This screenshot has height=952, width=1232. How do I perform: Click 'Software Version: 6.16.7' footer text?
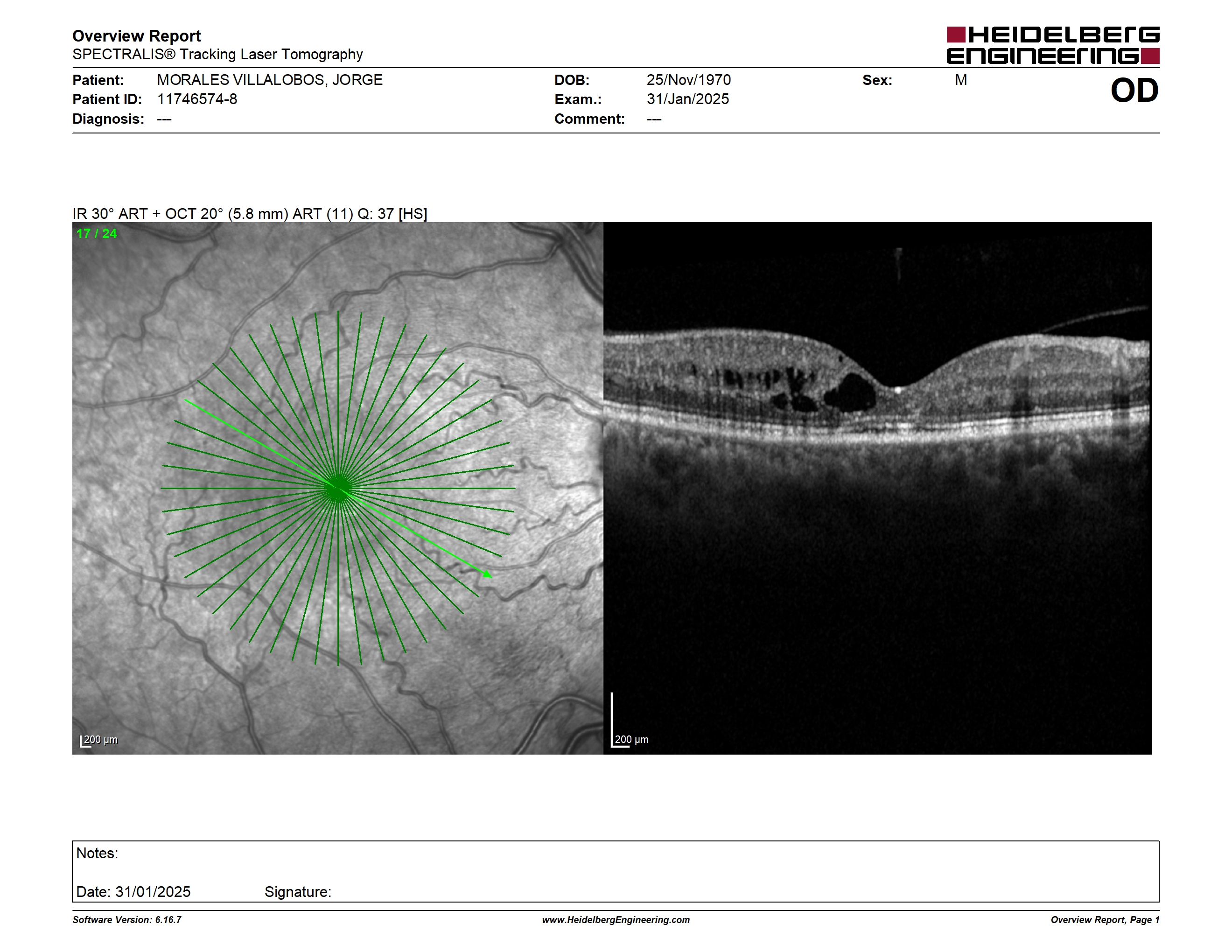click(127, 920)
